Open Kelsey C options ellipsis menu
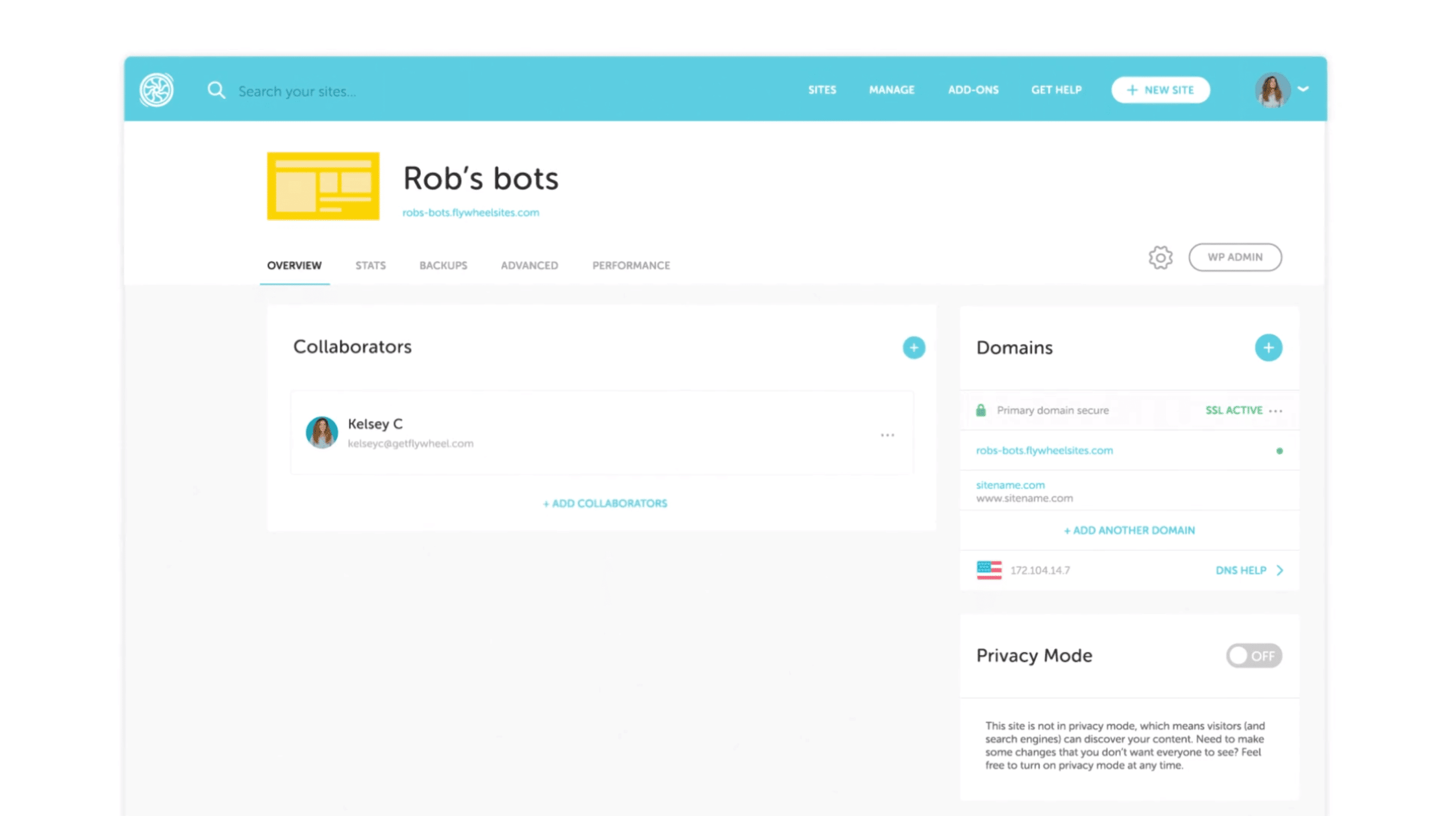 pos(887,435)
